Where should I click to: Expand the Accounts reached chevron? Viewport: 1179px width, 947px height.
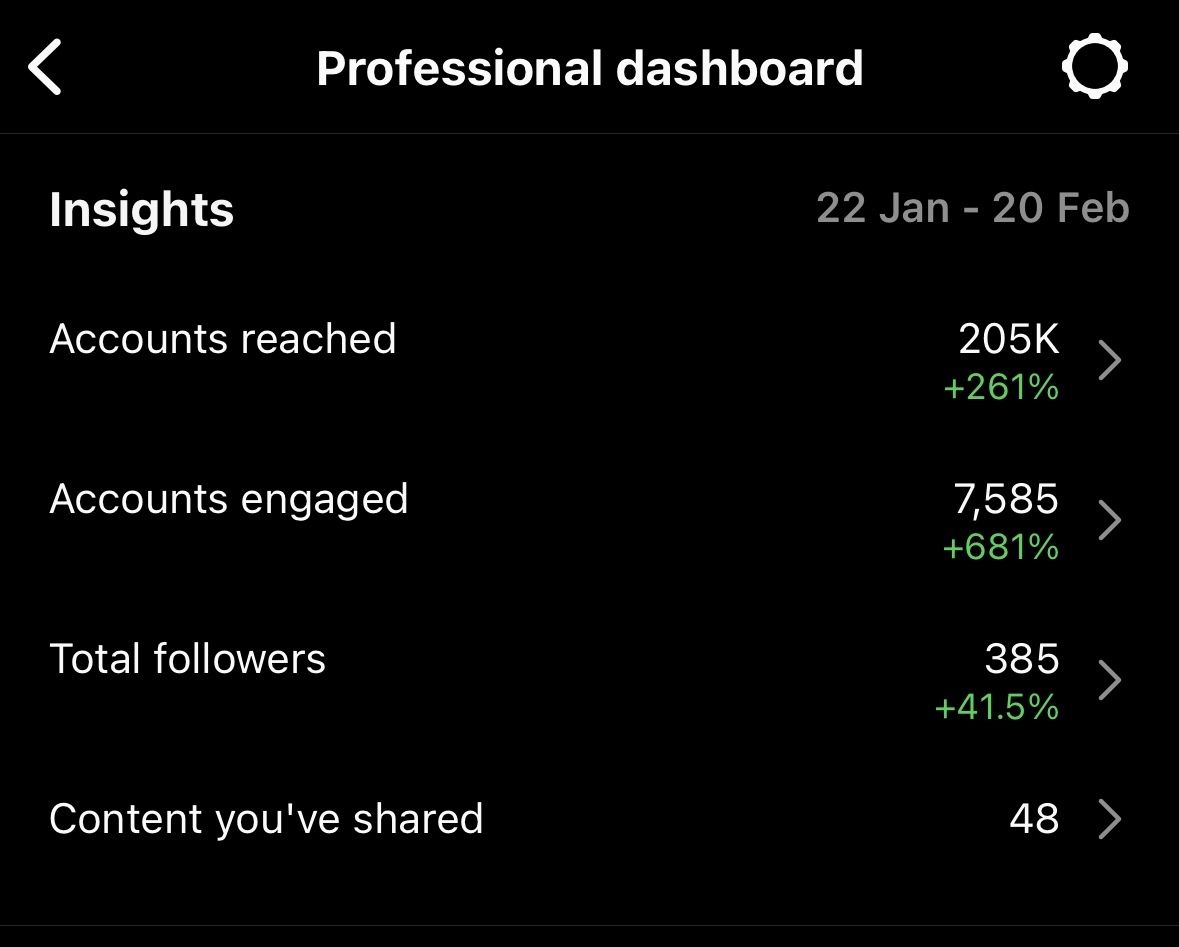pyautogui.click(x=1109, y=361)
